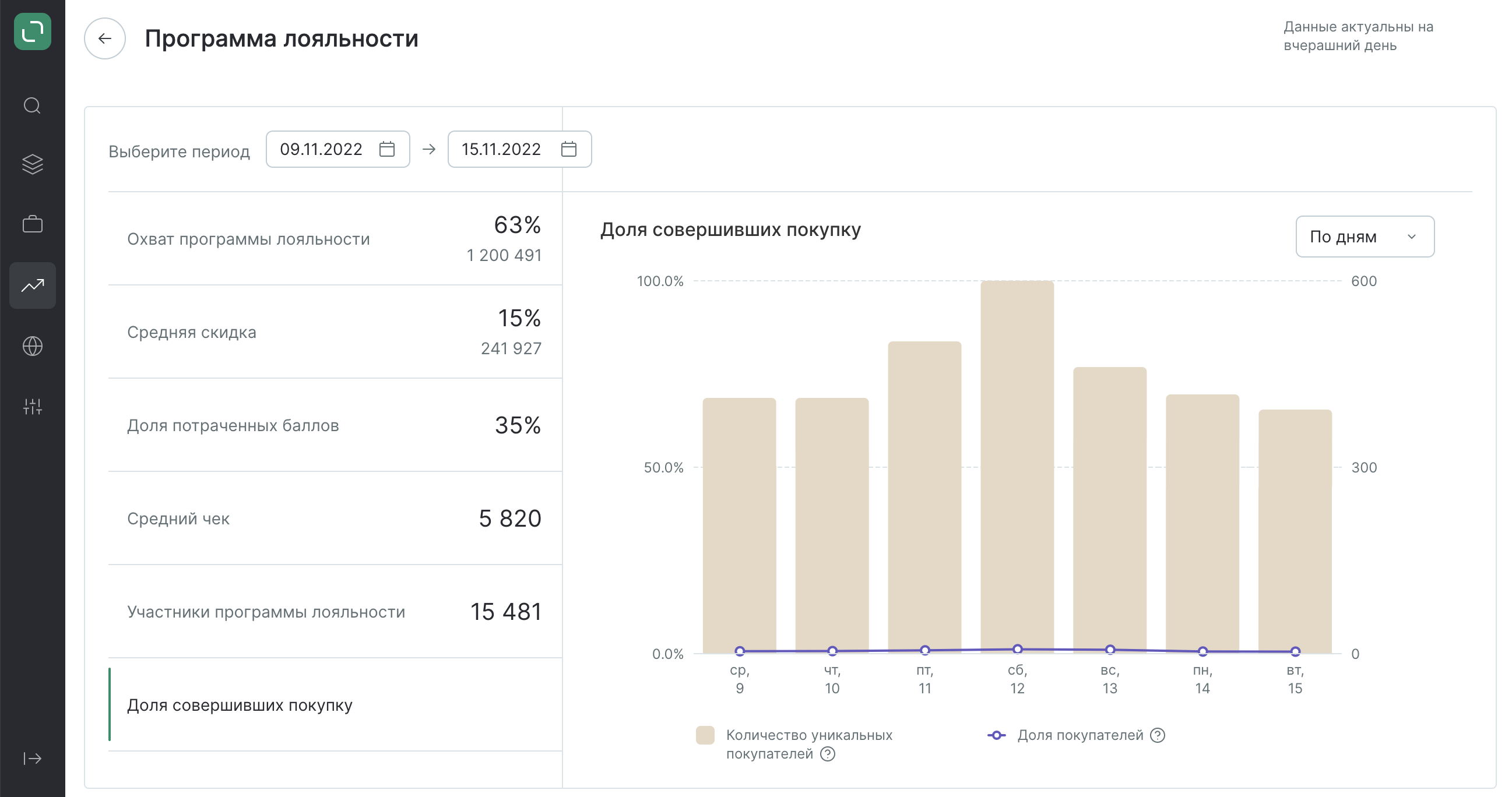This screenshot has height=797, width=1512.
Task: Click the 'Программа лояльности' page title
Action: (282, 38)
